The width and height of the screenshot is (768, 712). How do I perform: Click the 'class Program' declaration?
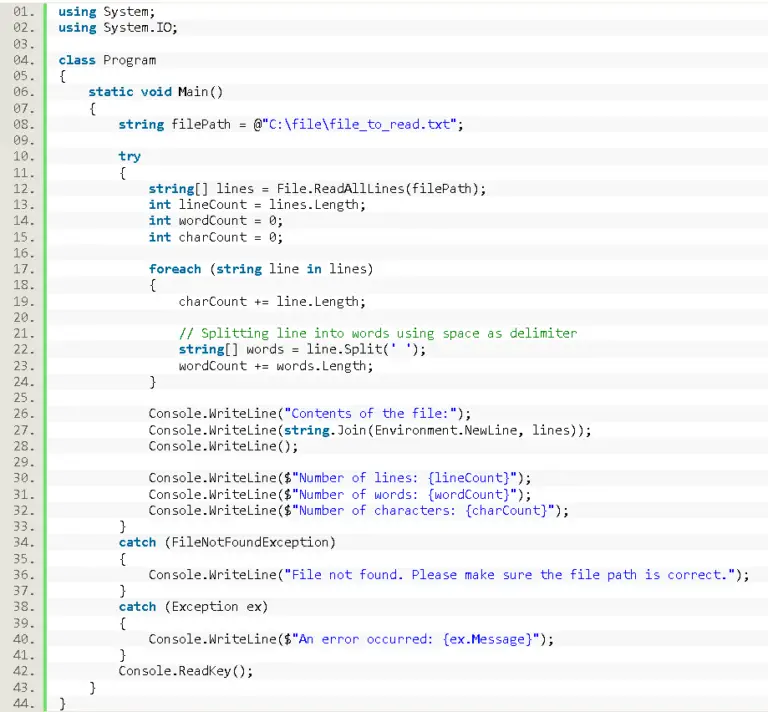coord(107,60)
